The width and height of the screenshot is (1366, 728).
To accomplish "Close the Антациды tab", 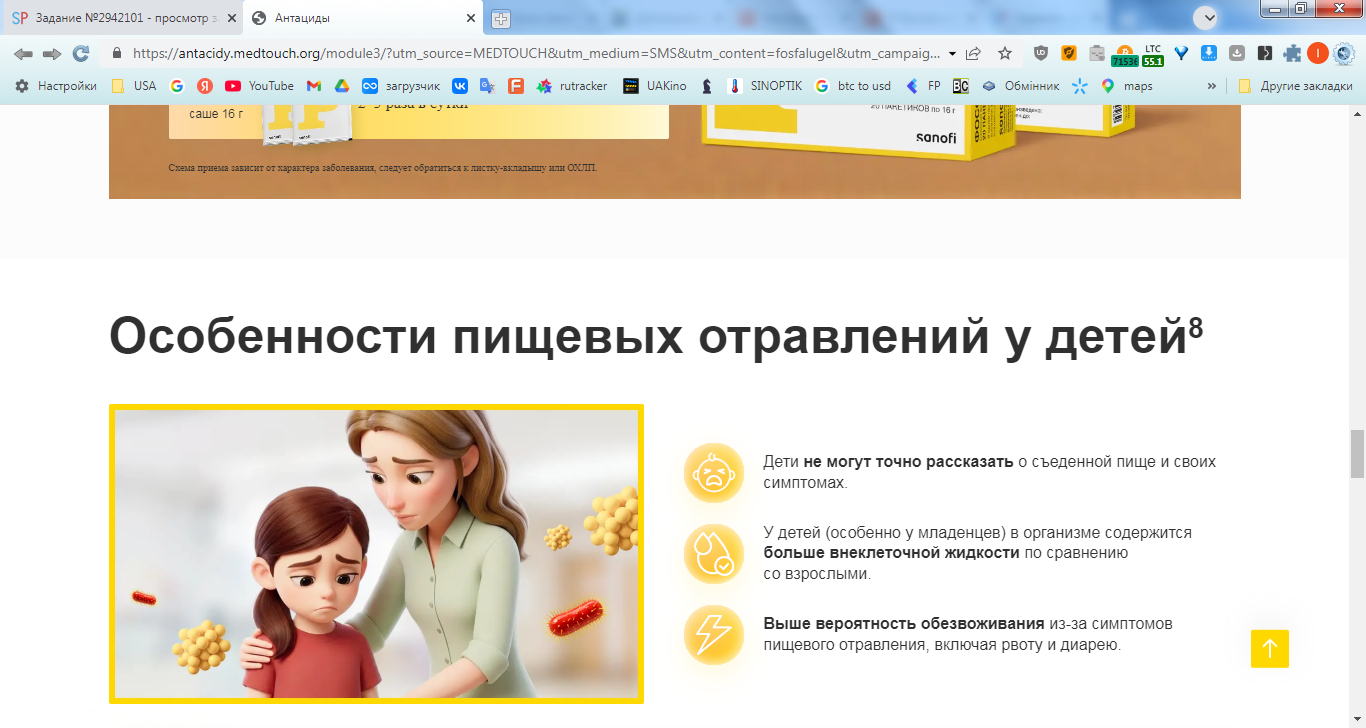I will pyautogui.click(x=471, y=18).
